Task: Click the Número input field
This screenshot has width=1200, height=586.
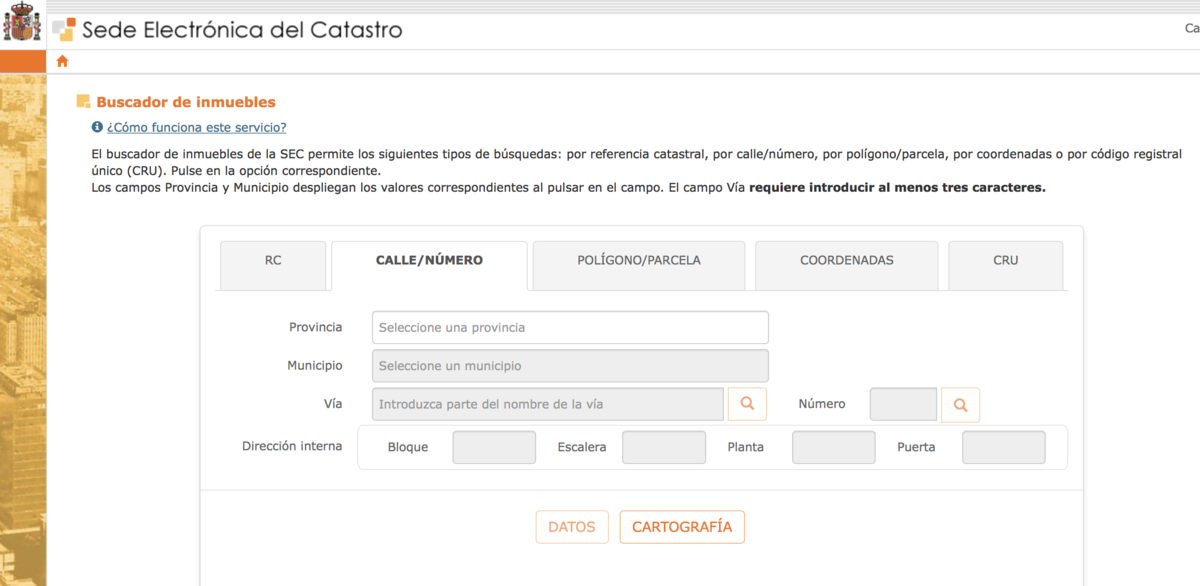Action: (903, 404)
